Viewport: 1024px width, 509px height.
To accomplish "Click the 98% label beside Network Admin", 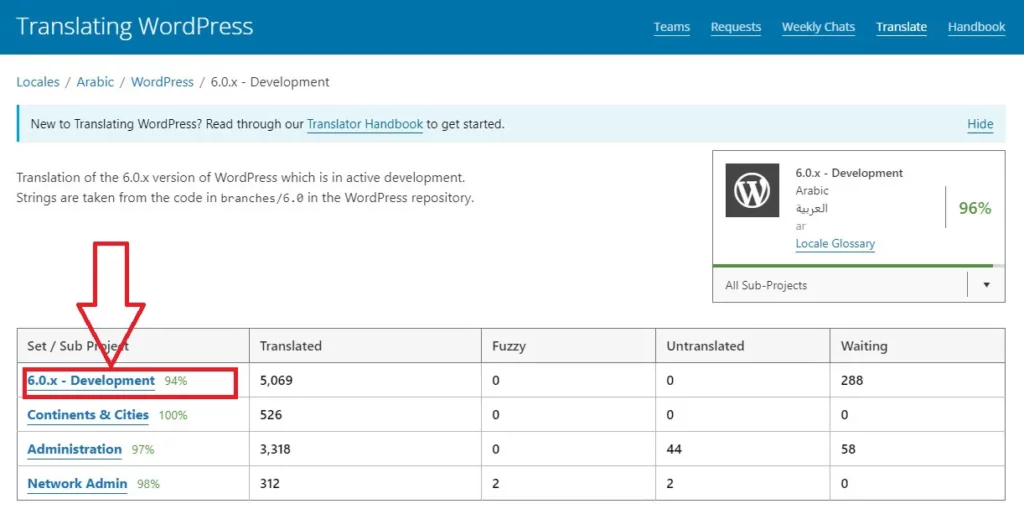I will click(148, 484).
